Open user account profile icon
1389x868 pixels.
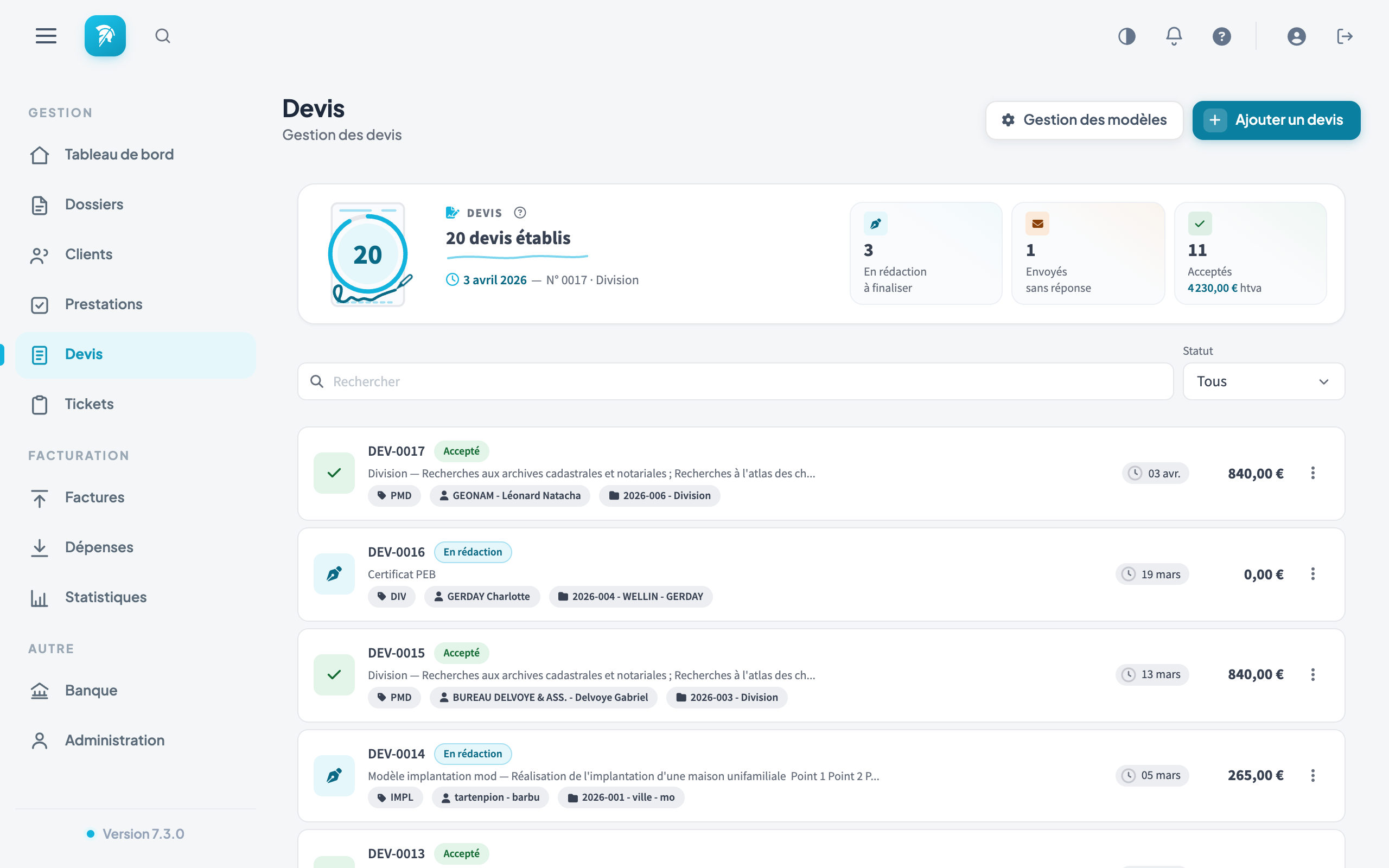click(x=1297, y=37)
